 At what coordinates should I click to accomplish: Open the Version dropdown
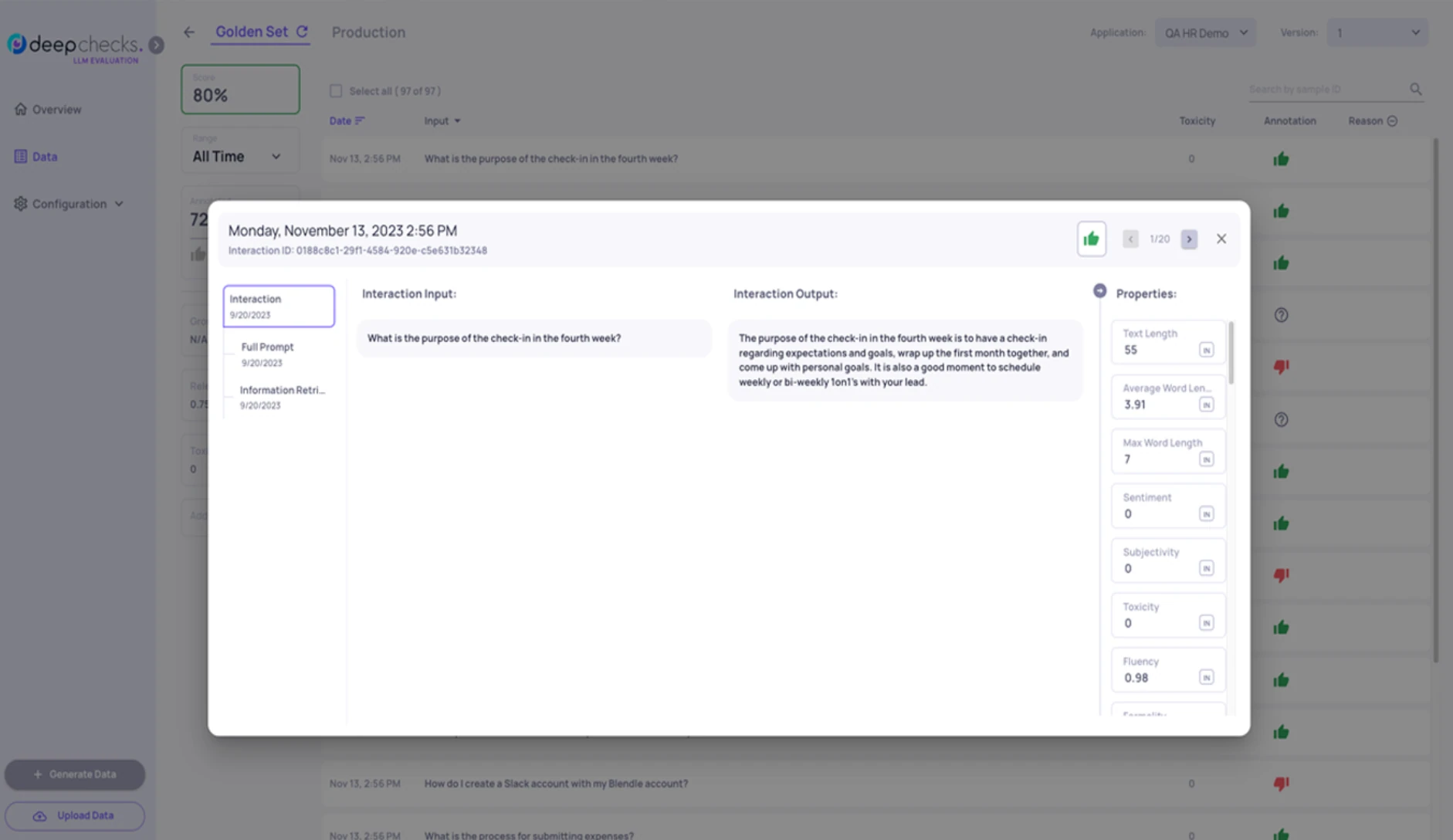point(1377,32)
